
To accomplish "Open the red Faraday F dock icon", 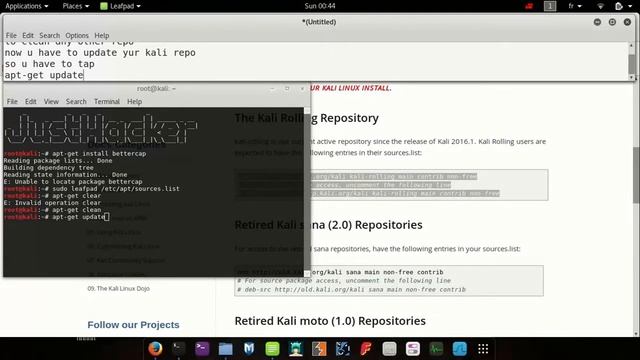I will (x=366, y=349).
